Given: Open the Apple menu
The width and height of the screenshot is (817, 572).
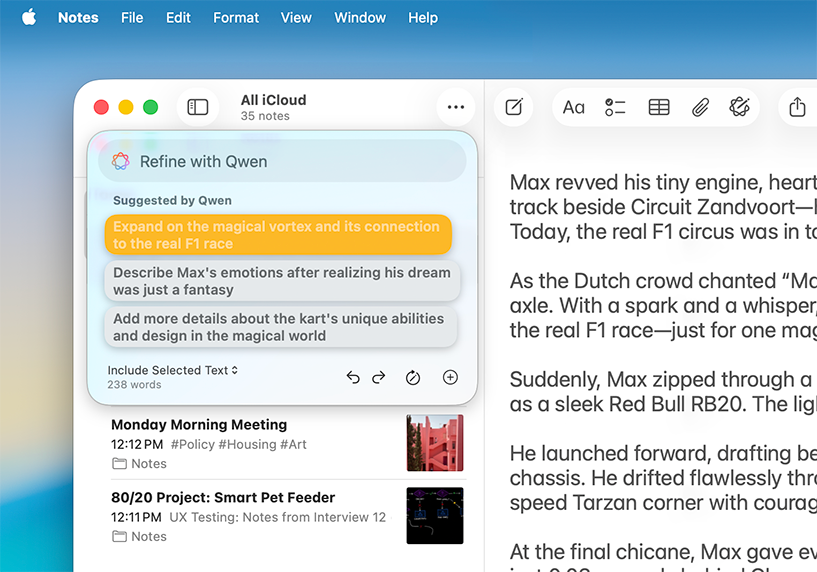Looking at the screenshot, I should pos(29,18).
